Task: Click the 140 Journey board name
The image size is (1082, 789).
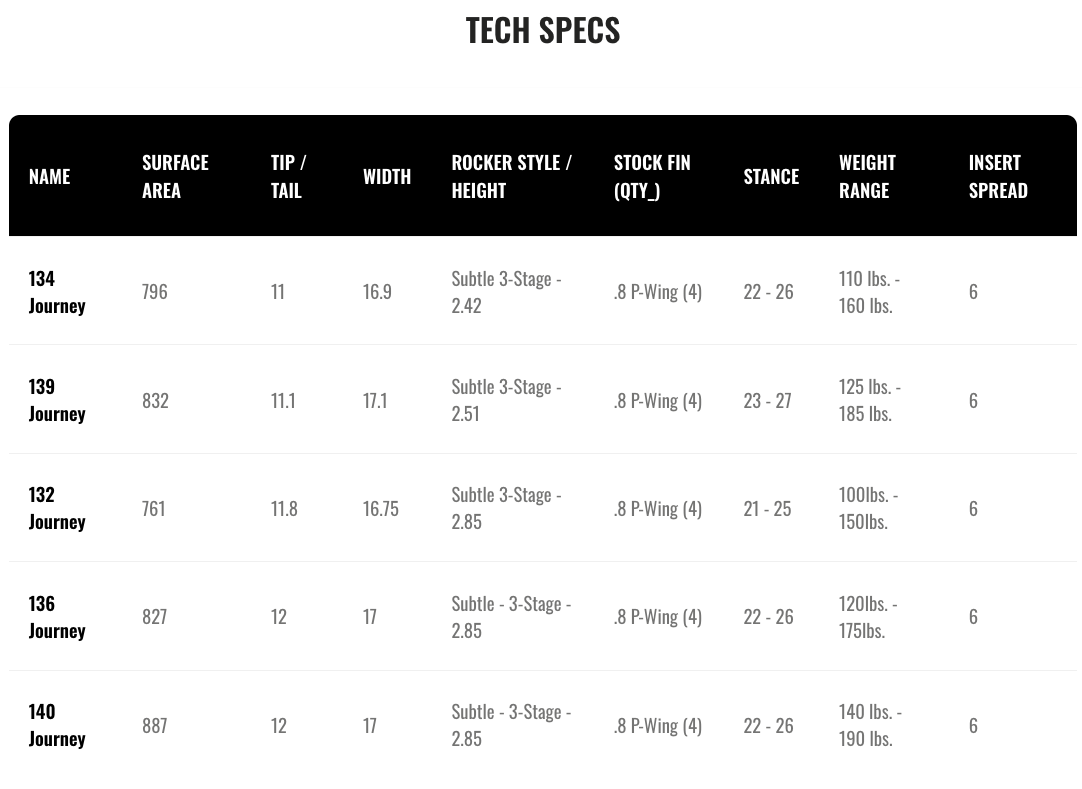Action: (57, 724)
